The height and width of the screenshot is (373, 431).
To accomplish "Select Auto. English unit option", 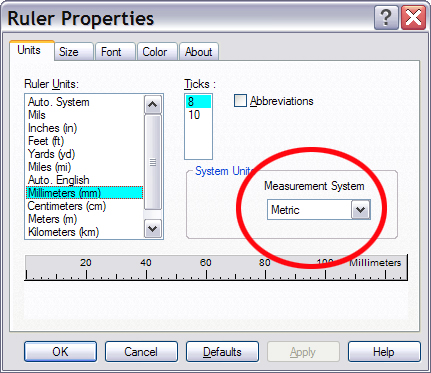I will pyautogui.click(x=85, y=180).
